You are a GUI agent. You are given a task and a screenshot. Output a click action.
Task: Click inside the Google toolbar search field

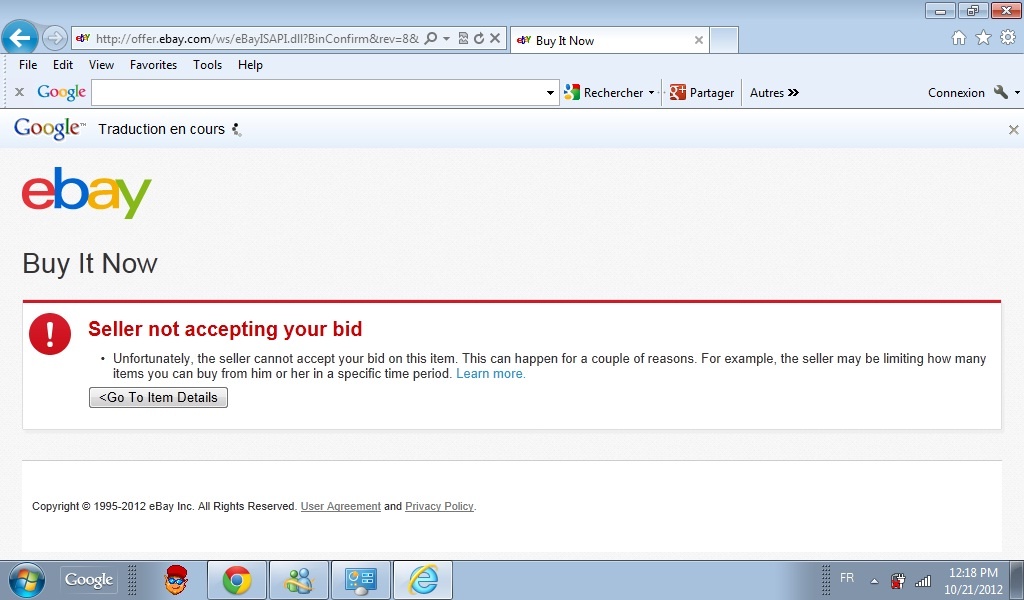pyautogui.click(x=318, y=93)
